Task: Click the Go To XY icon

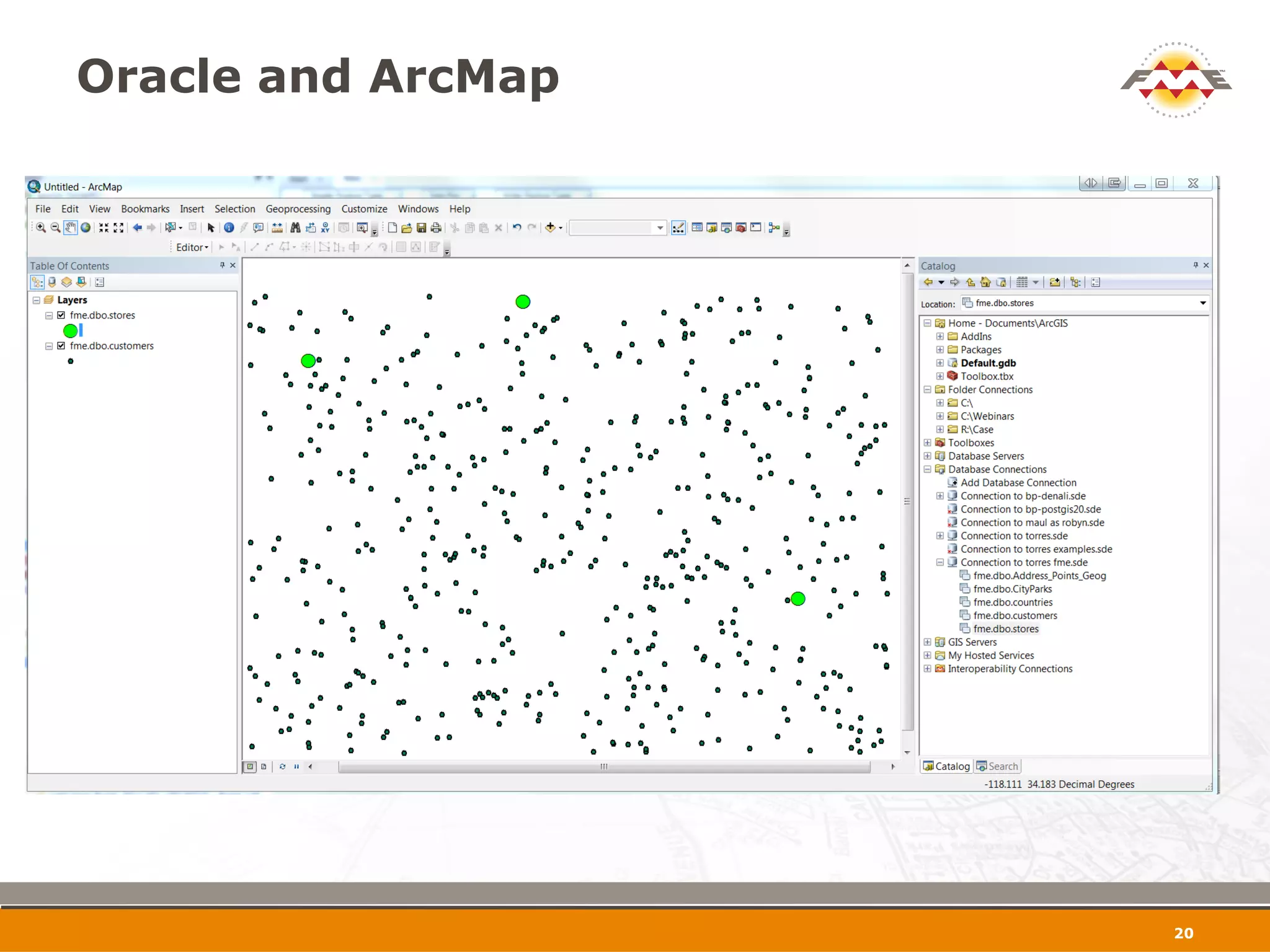Action: [326, 227]
